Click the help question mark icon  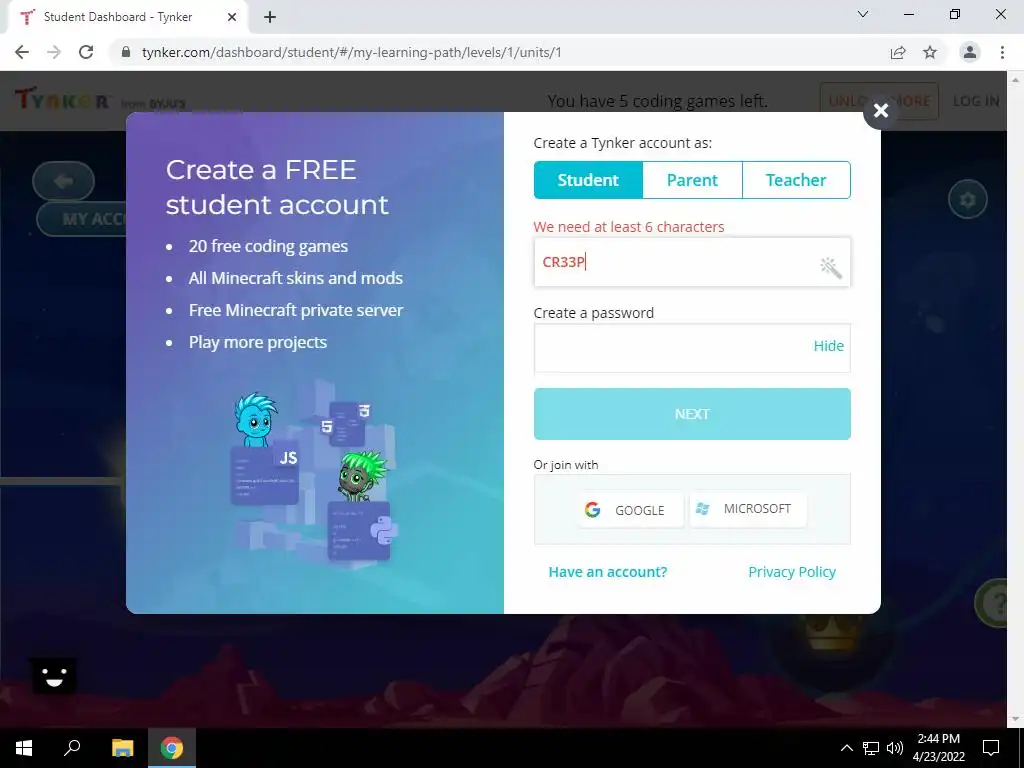point(995,603)
